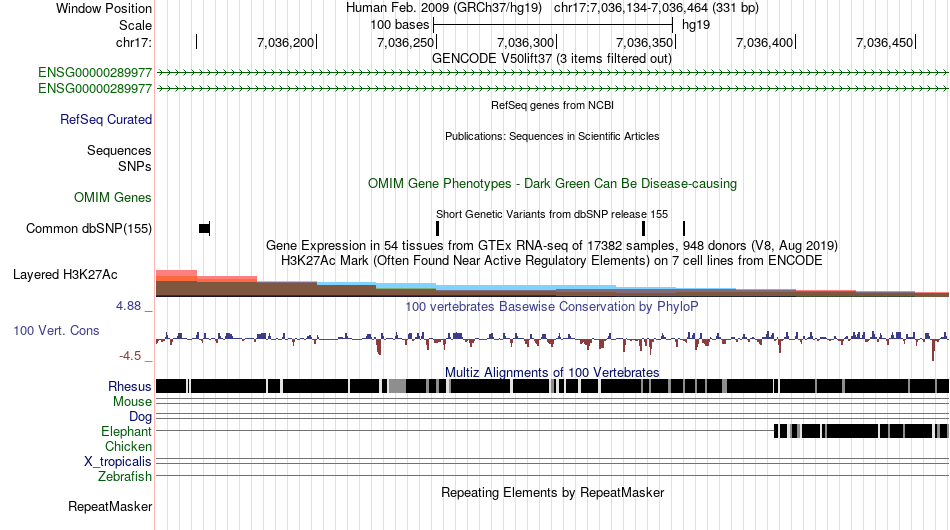Viewport: 950px width, 530px height.
Task: Click the Rhesus alignment label
Action: 129,386
